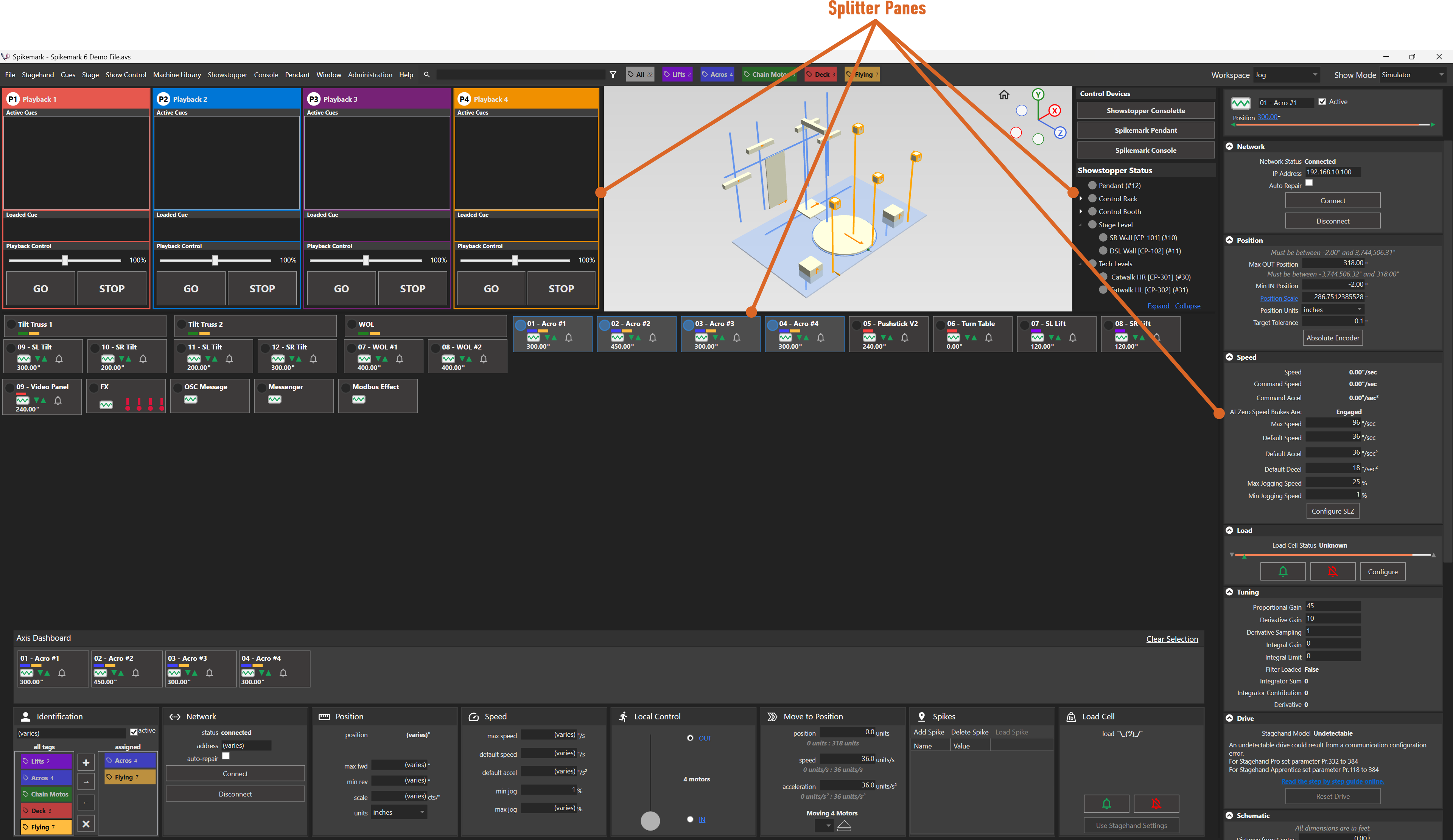Image resolution: width=1453 pixels, height=840 pixels.
Task: Click the filter funnel icon in toolbar
Action: (613, 75)
